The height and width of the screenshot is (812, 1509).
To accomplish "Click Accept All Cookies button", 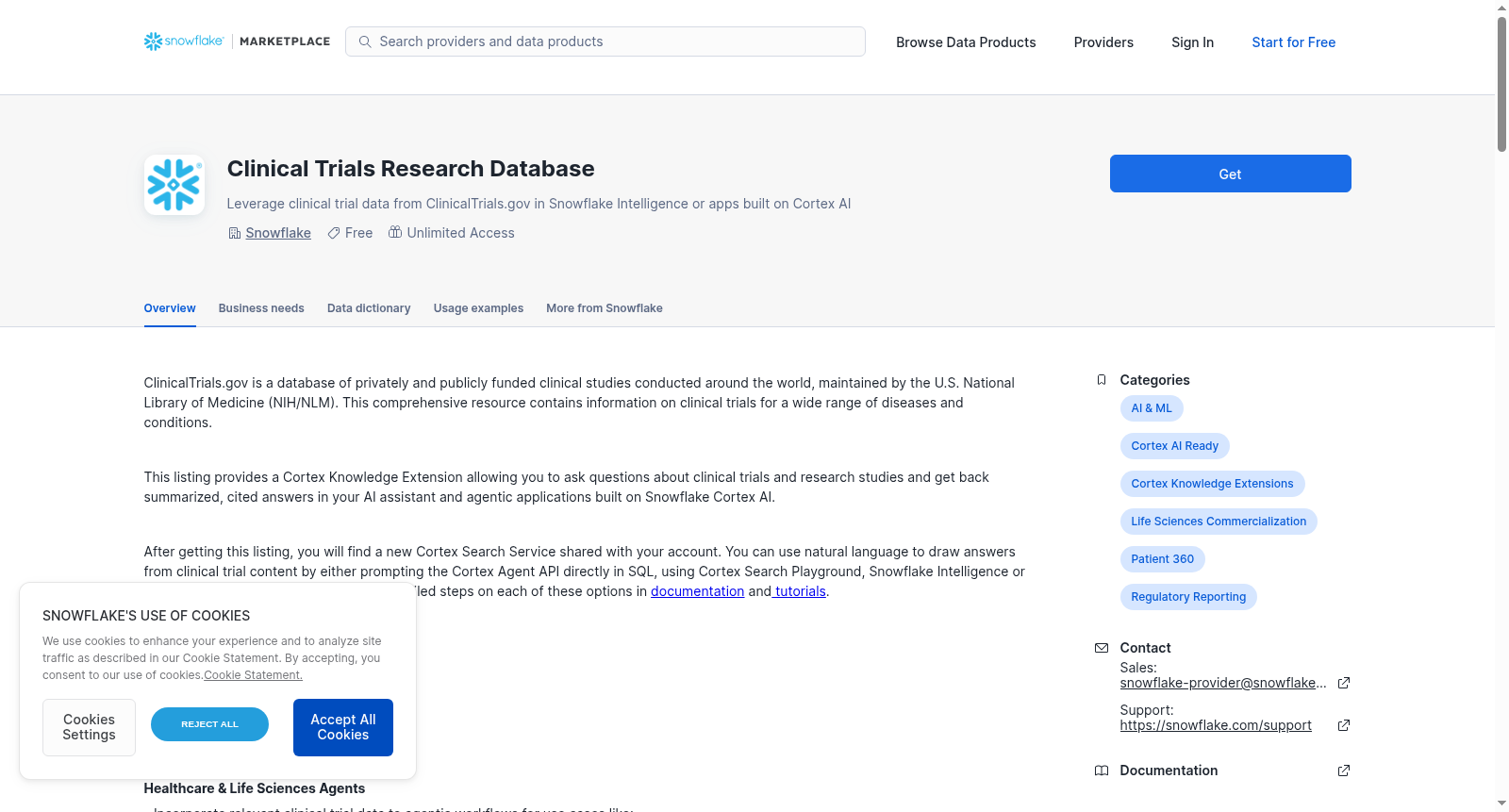I will coord(343,727).
